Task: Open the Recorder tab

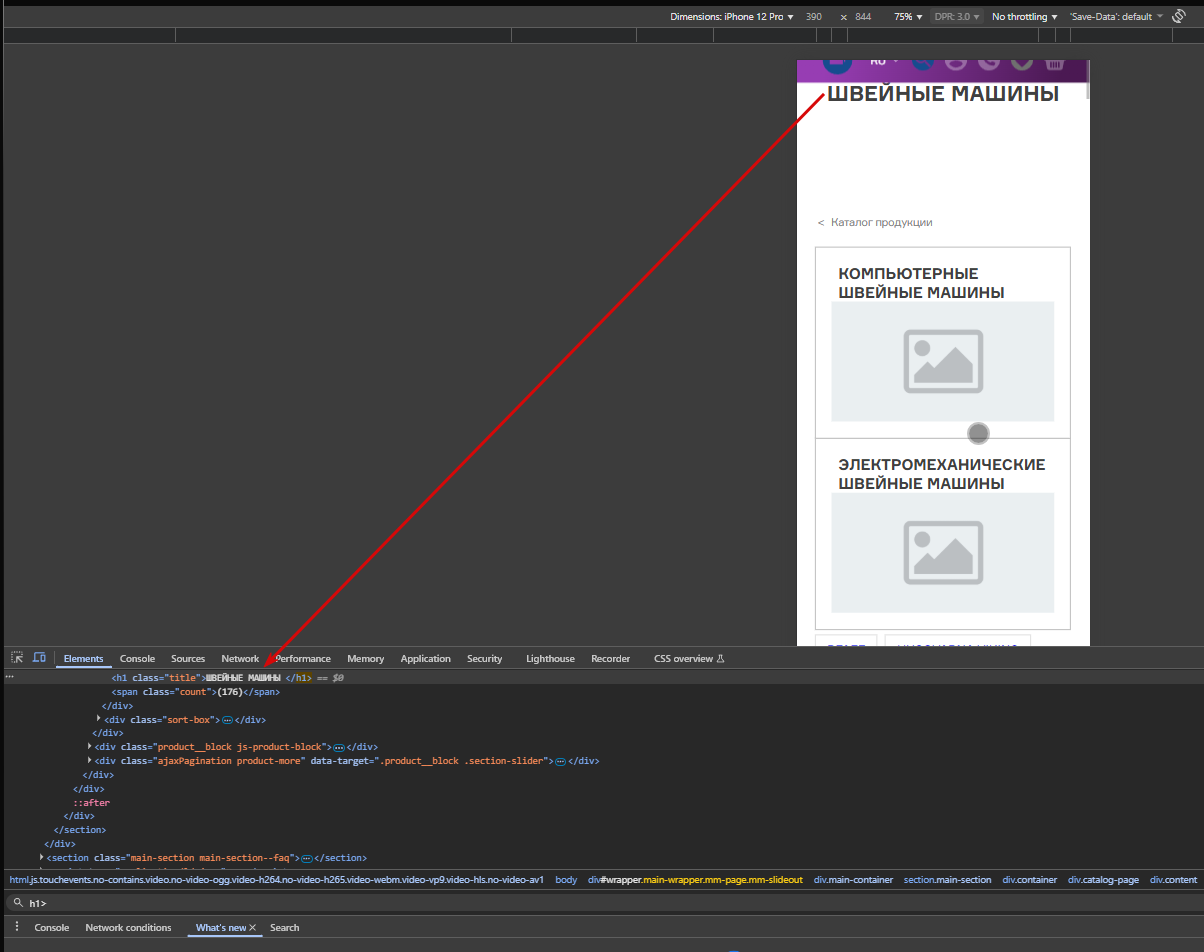Action: click(x=610, y=659)
